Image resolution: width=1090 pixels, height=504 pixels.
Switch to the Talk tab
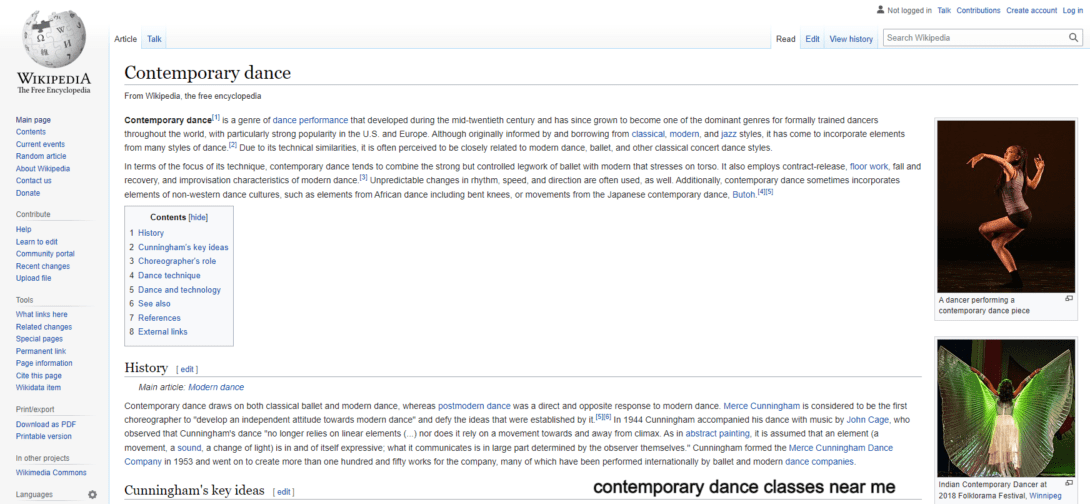point(154,39)
